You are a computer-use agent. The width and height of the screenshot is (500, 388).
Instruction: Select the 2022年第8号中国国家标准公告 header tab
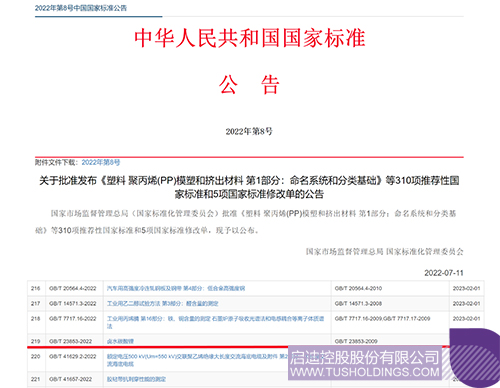click(81, 8)
